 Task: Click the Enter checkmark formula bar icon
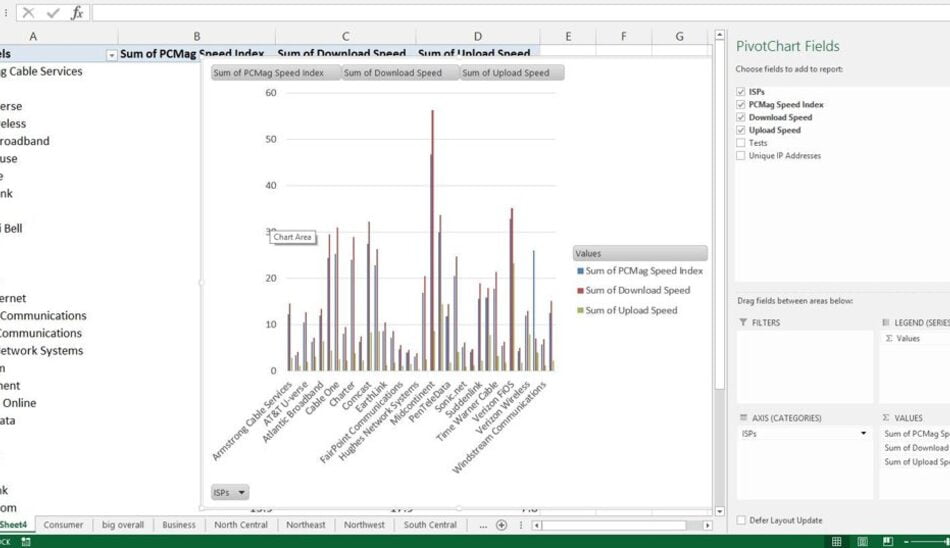click(x=53, y=13)
